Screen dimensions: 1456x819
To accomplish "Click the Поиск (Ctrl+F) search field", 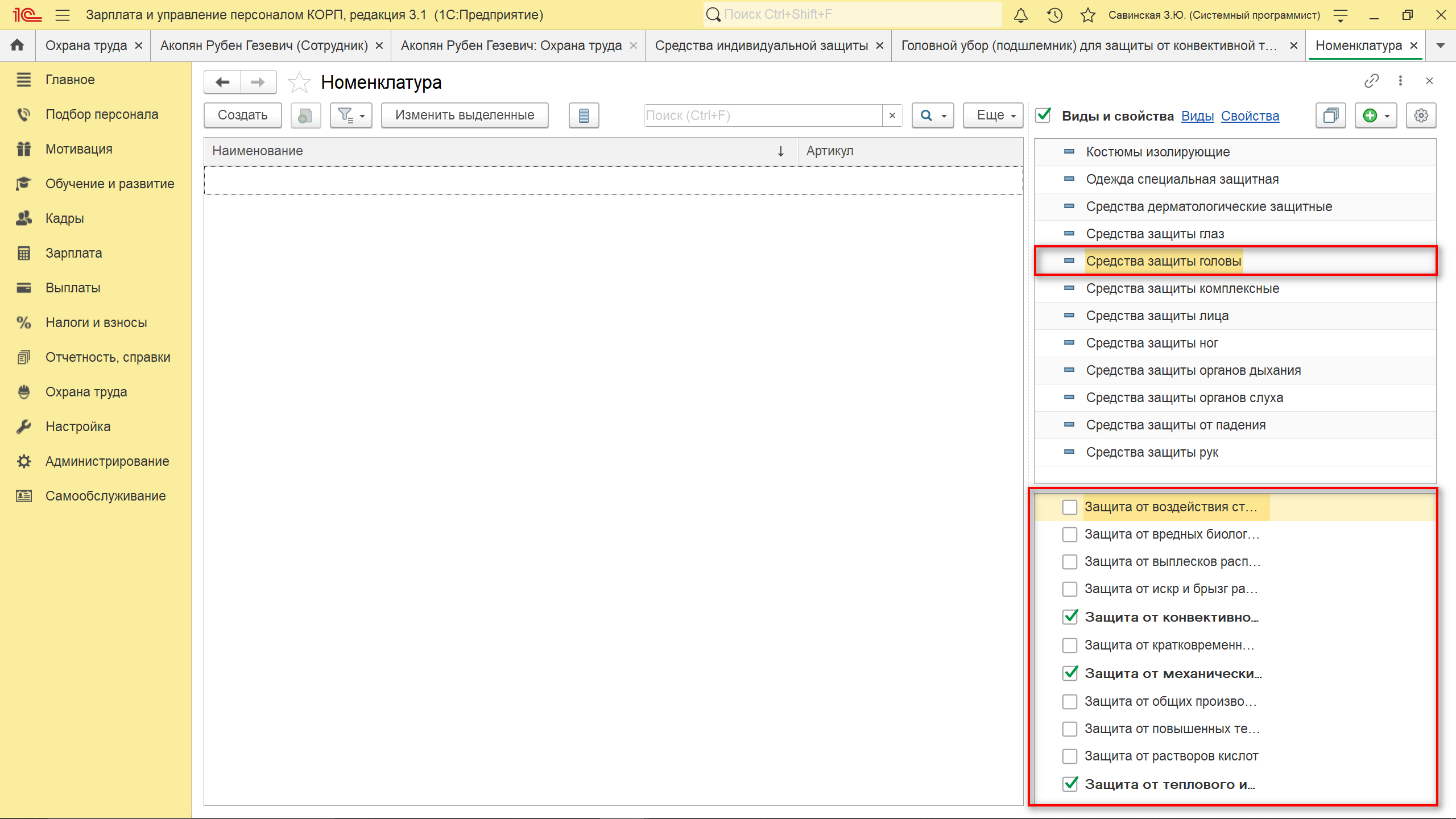I will pyautogui.click(x=762, y=116).
